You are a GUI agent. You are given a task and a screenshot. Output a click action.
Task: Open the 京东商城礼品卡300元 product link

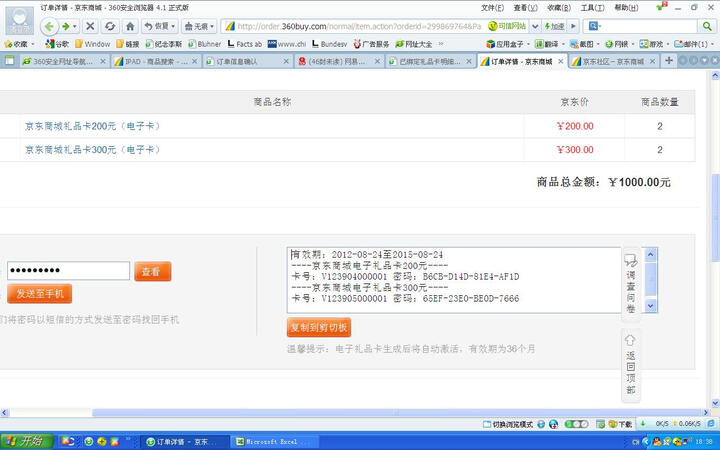coord(92,149)
